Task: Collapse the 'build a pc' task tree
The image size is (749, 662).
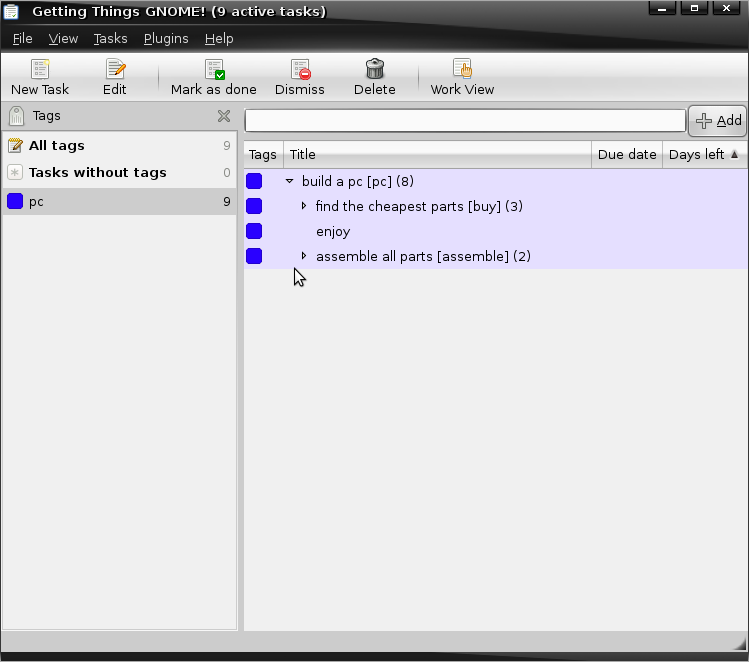Action: [289, 181]
